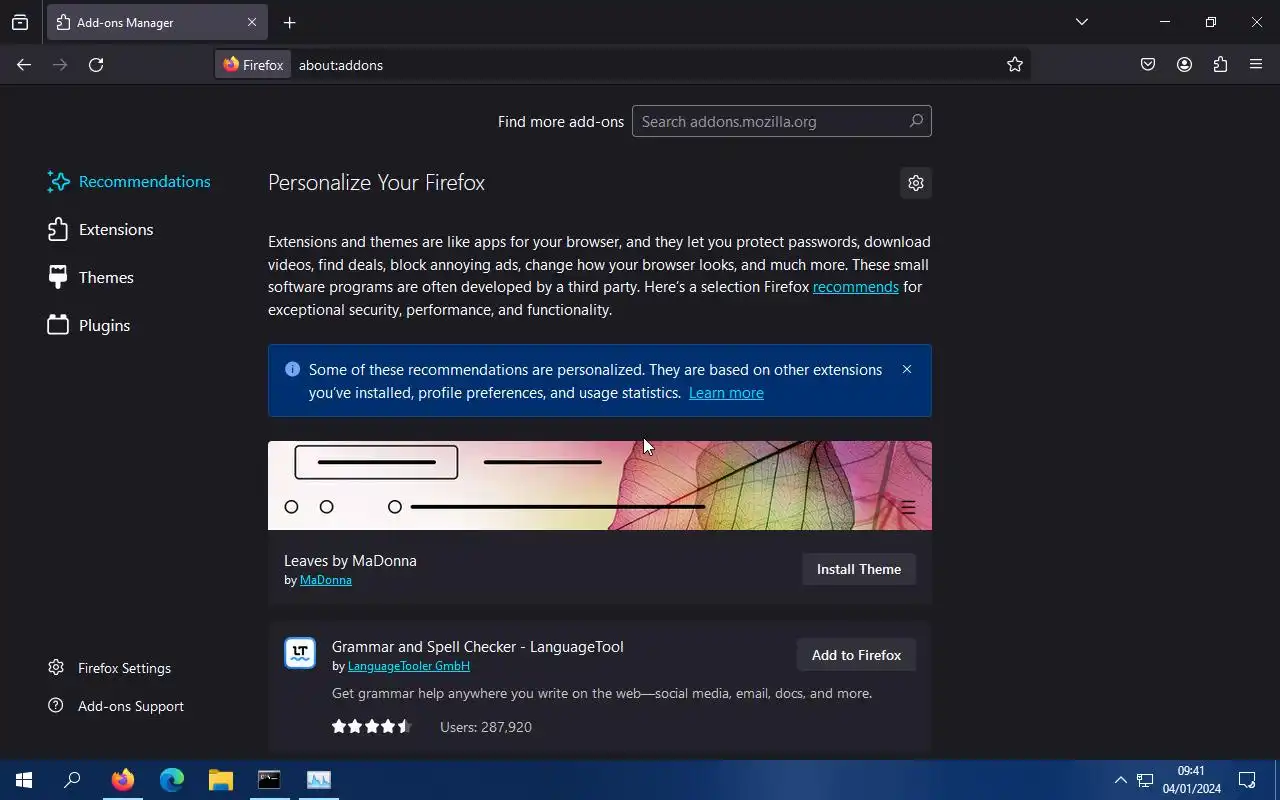Viewport: 1280px width, 800px height.
Task: Open Firefox Settings from the sidebar
Action: tap(109, 668)
